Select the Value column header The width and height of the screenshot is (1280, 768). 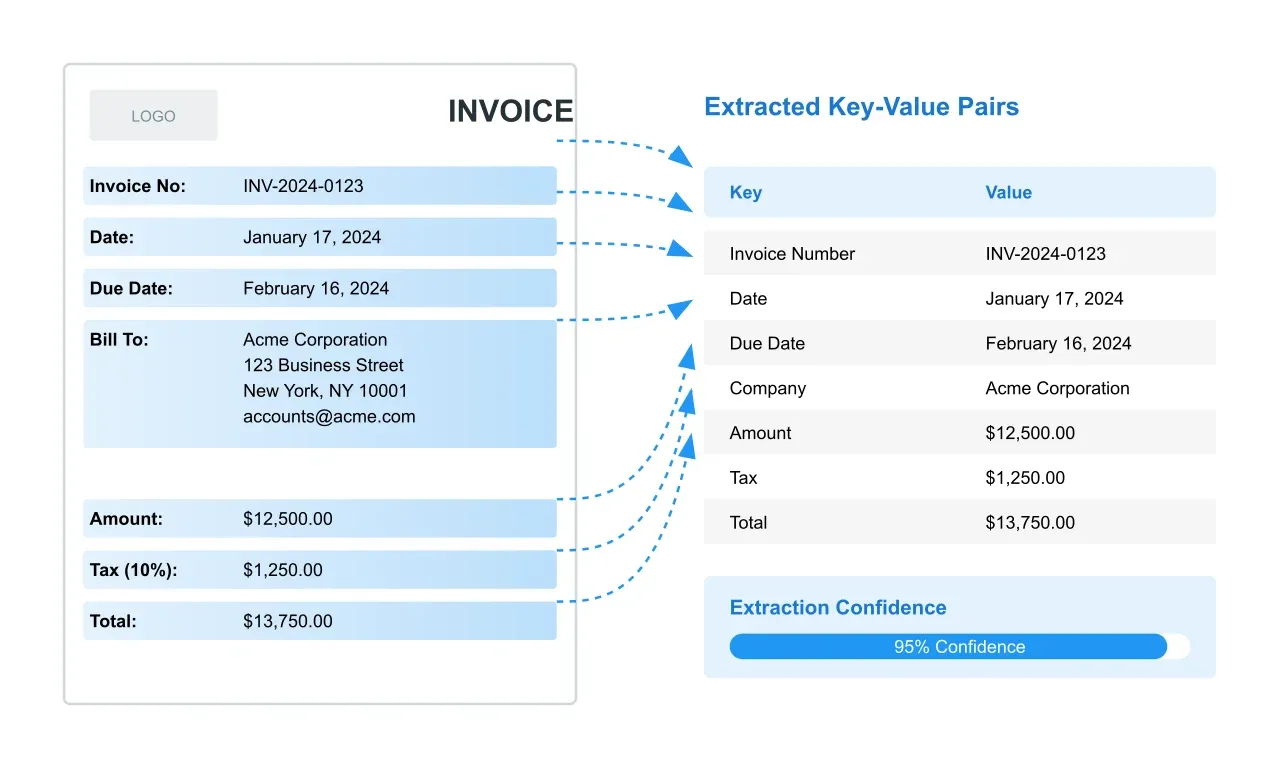(1008, 192)
